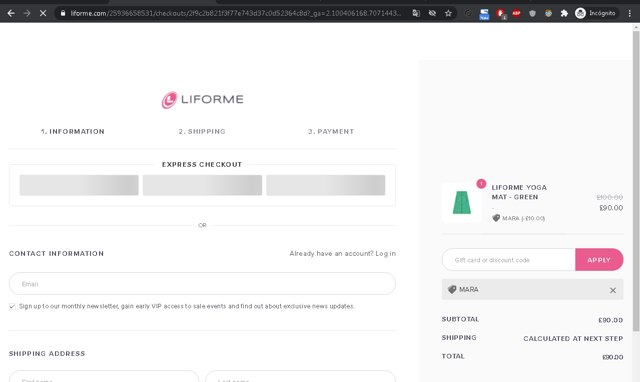Viewport: 640px width, 382px height.
Task: Go to the 3. Payment step
Action: 331,131
